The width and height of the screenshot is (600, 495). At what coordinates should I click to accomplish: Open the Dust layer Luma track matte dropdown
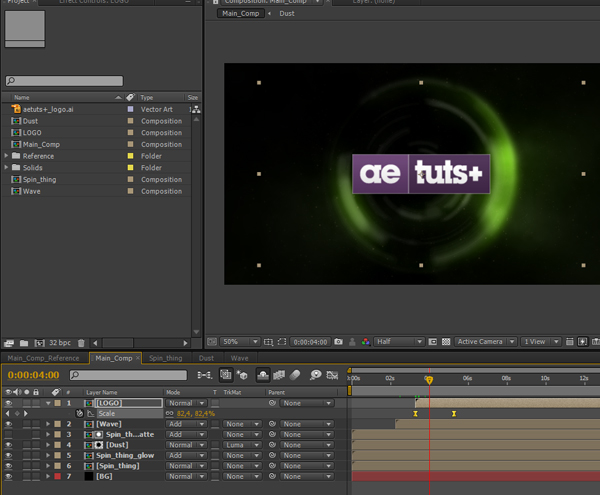coord(242,445)
